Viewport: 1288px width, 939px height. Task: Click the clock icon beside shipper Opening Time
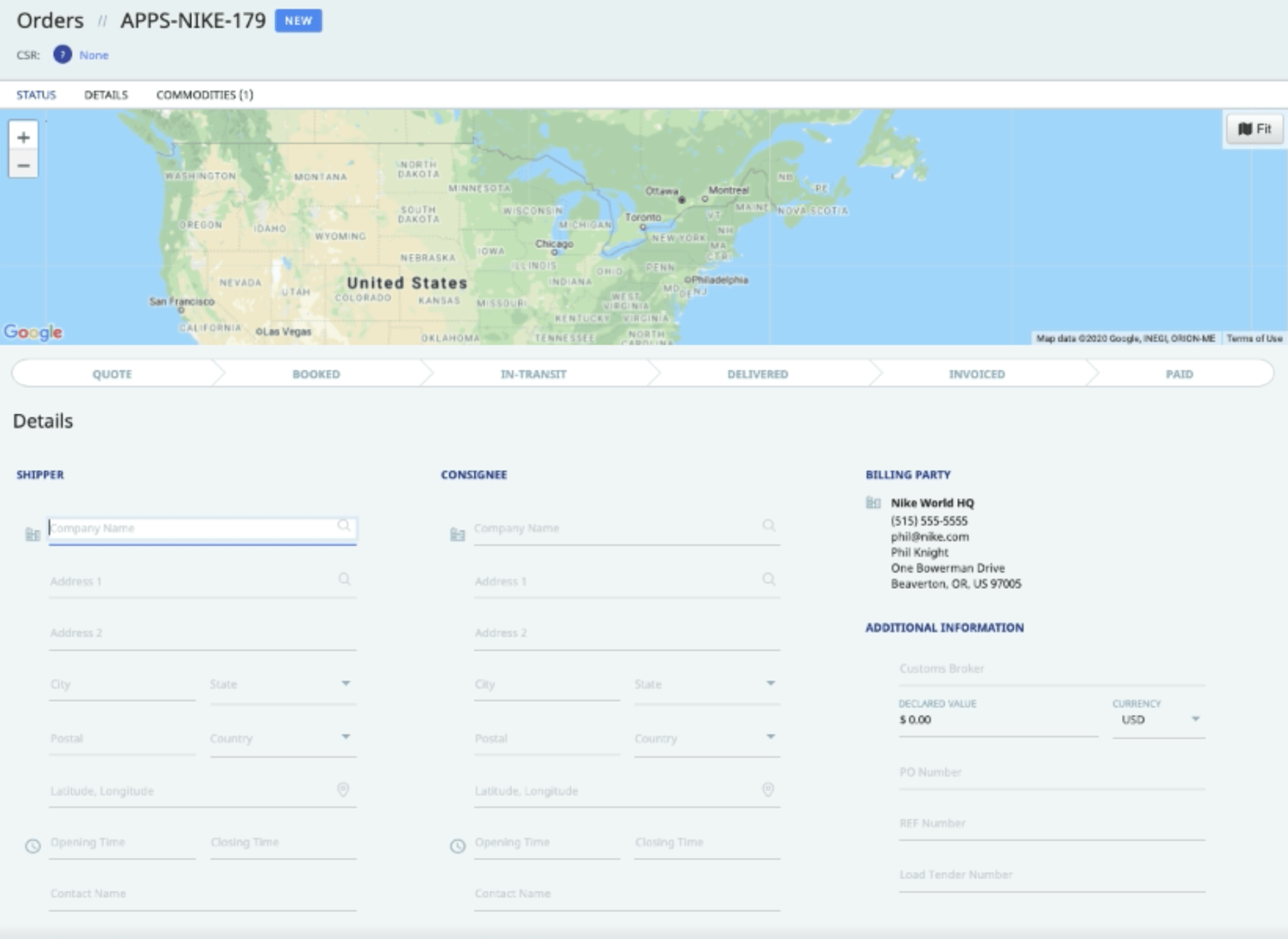pos(32,847)
